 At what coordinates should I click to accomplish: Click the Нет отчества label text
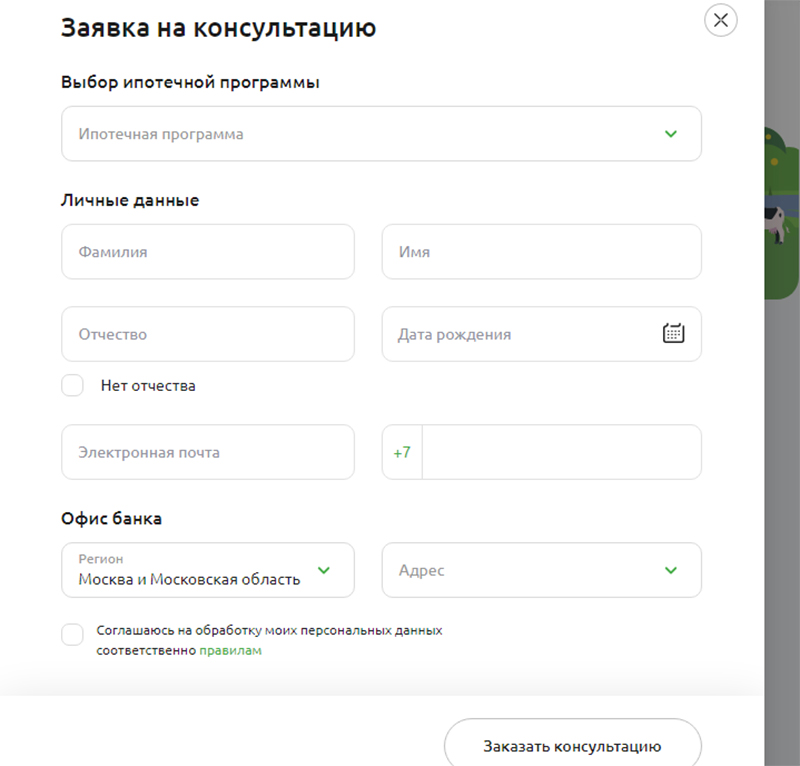[x=148, y=386]
